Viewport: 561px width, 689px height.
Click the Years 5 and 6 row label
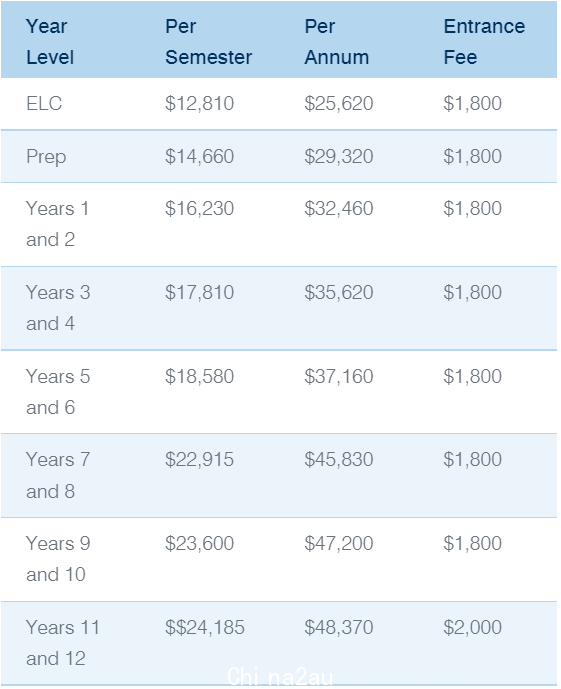(58, 392)
